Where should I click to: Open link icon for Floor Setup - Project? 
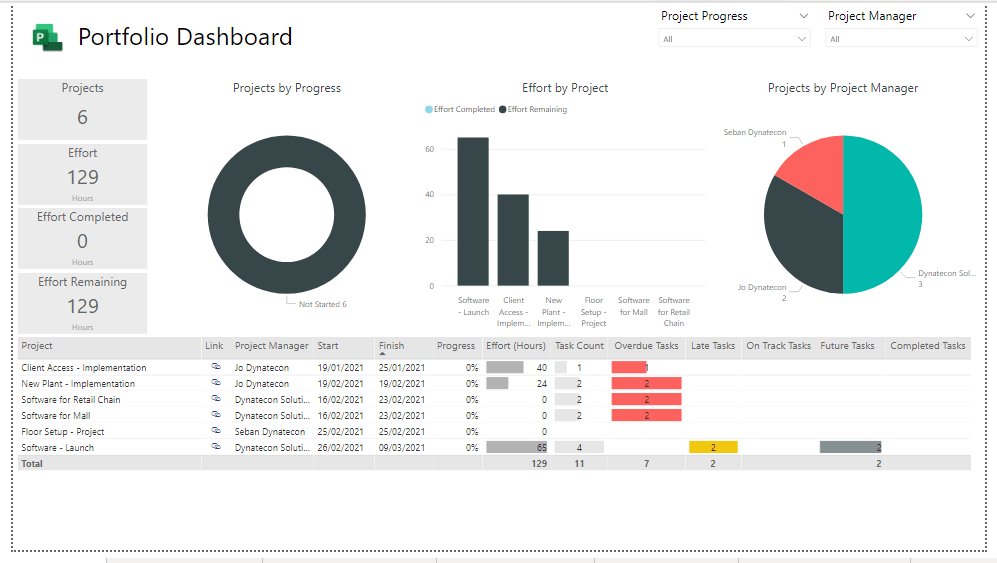[215, 432]
